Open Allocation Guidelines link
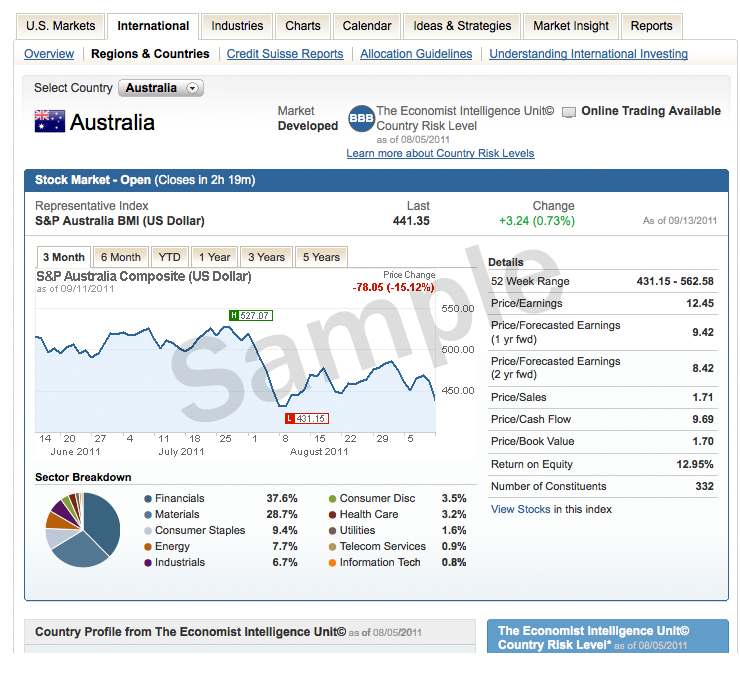The width and height of the screenshot is (740, 674). click(416, 54)
